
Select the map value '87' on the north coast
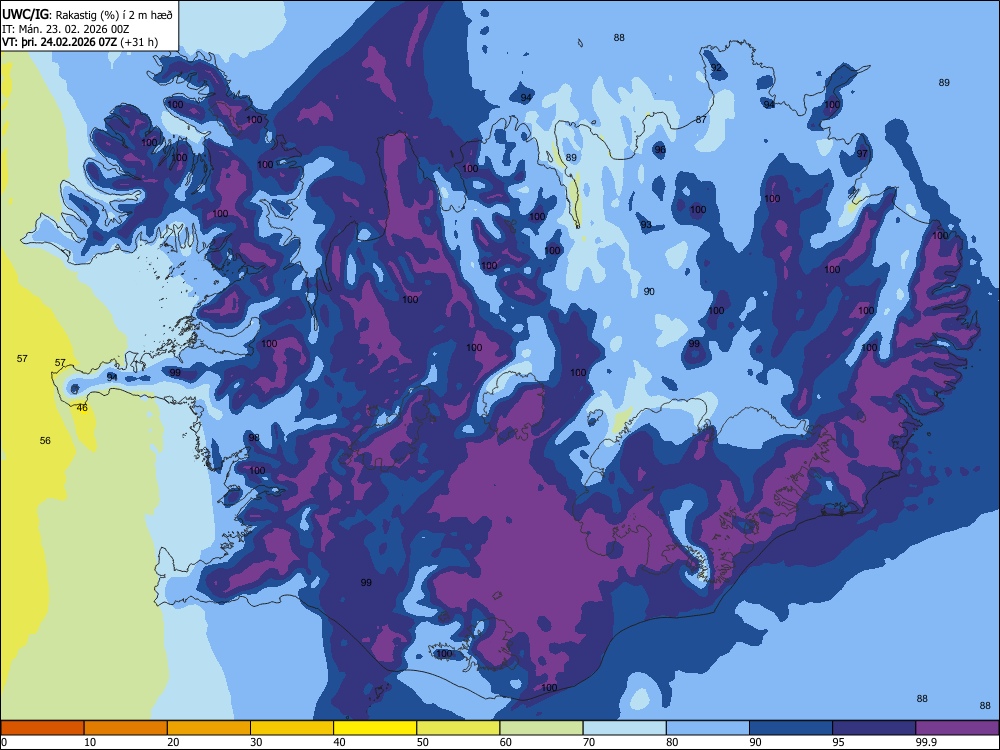pos(701,119)
